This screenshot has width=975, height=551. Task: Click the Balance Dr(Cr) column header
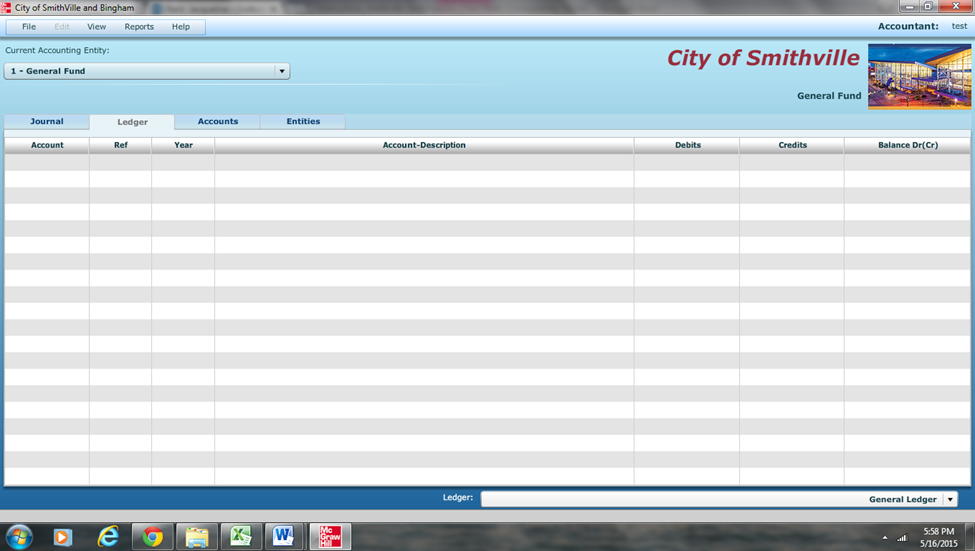(908, 145)
